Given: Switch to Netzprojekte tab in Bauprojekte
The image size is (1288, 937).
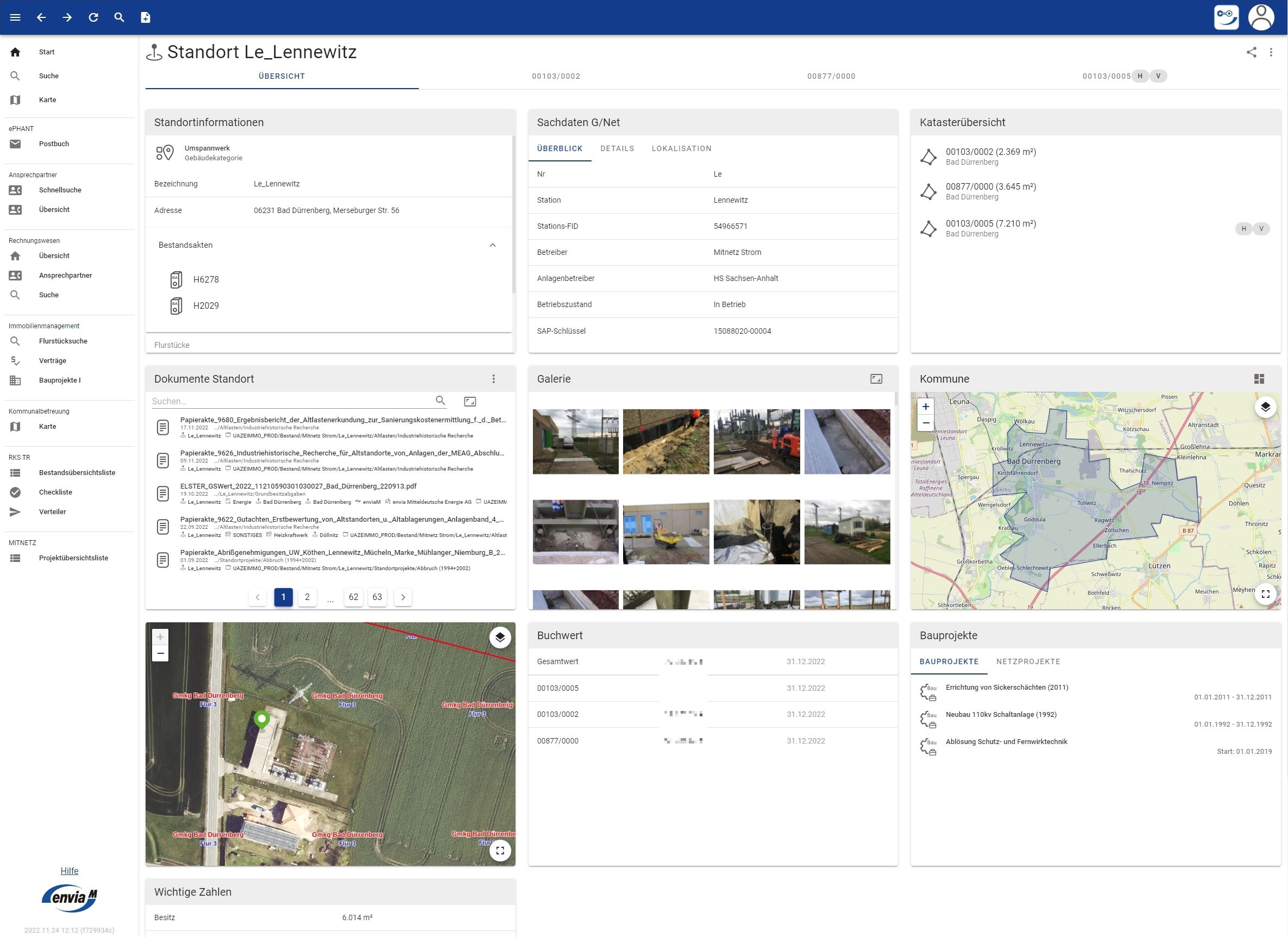Looking at the screenshot, I should pyautogui.click(x=1027, y=661).
